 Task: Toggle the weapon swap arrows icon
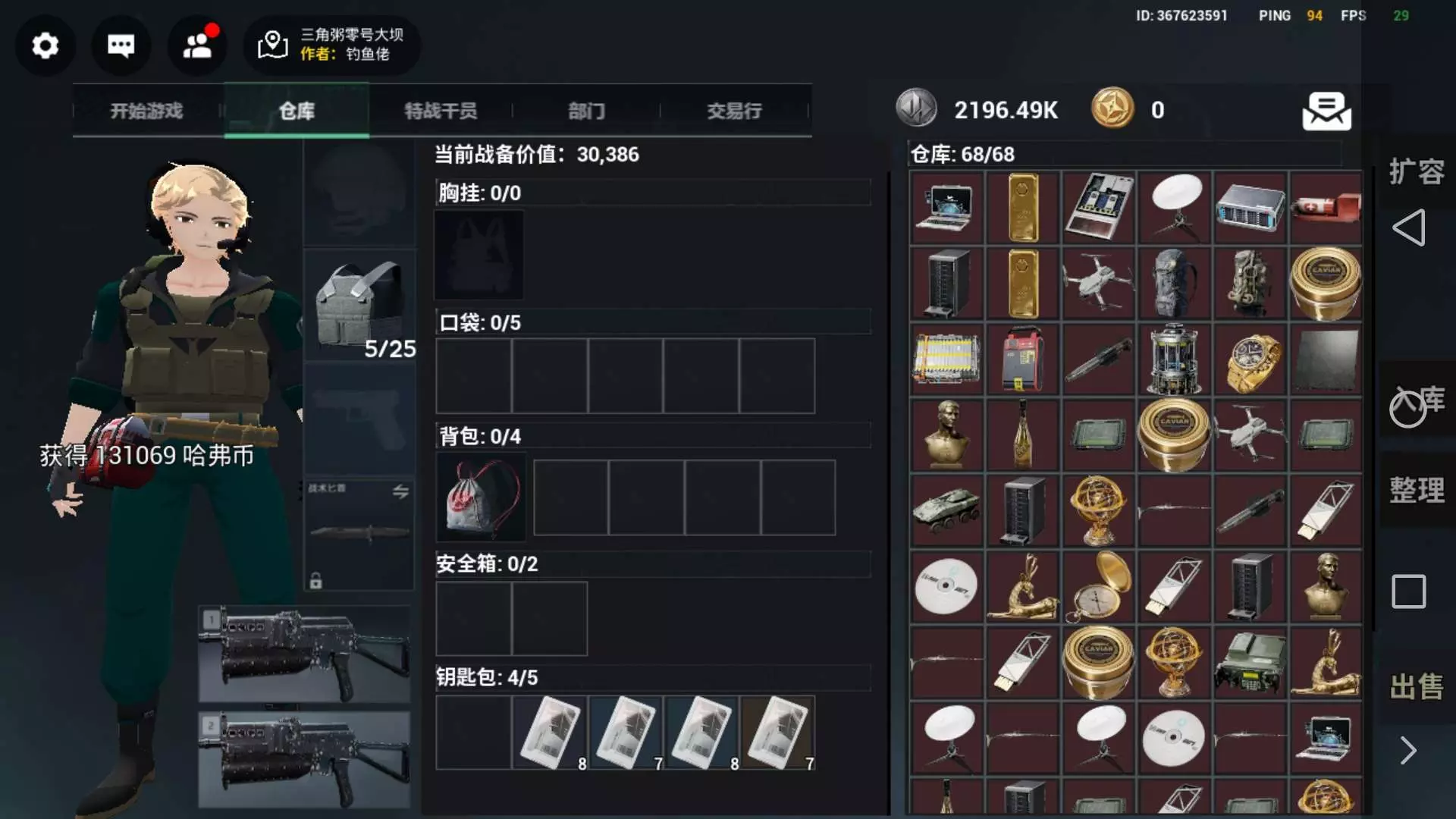tap(400, 491)
